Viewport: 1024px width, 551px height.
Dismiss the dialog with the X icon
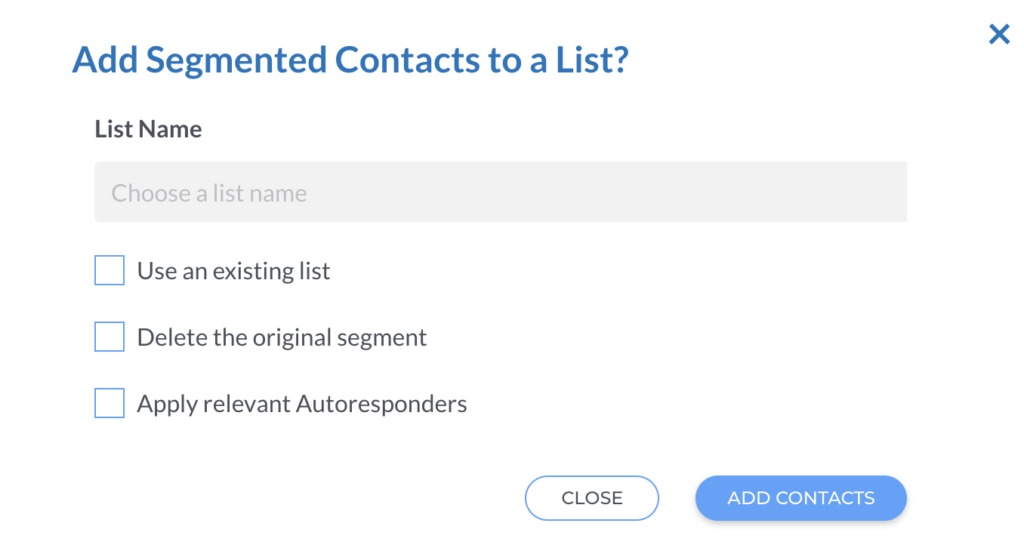[999, 35]
